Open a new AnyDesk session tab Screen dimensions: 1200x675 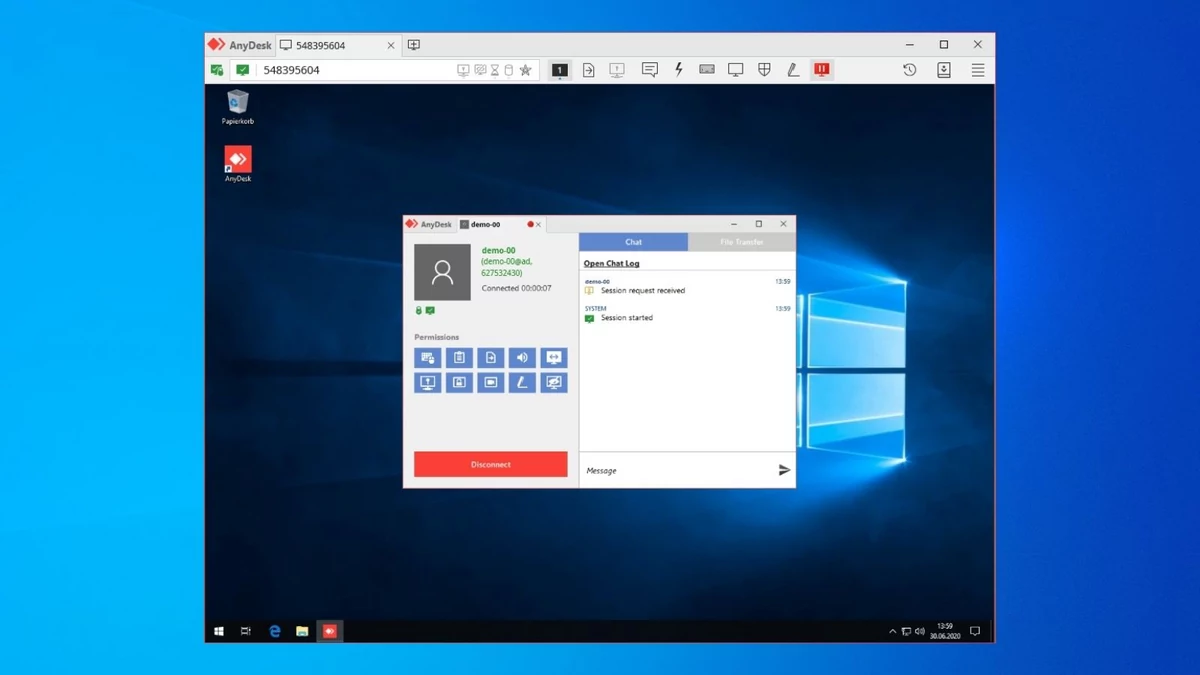coord(414,45)
